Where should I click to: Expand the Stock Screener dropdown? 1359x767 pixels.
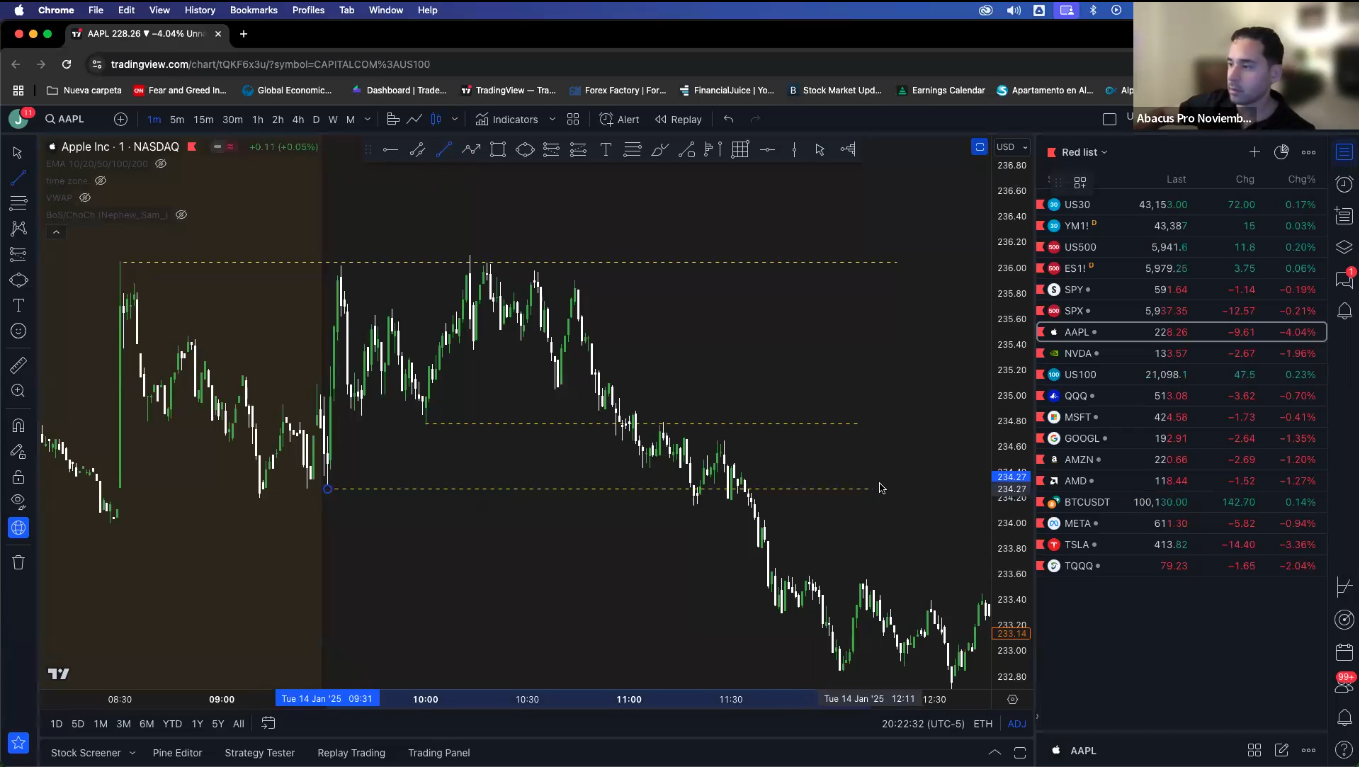click(x=130, y=753)
